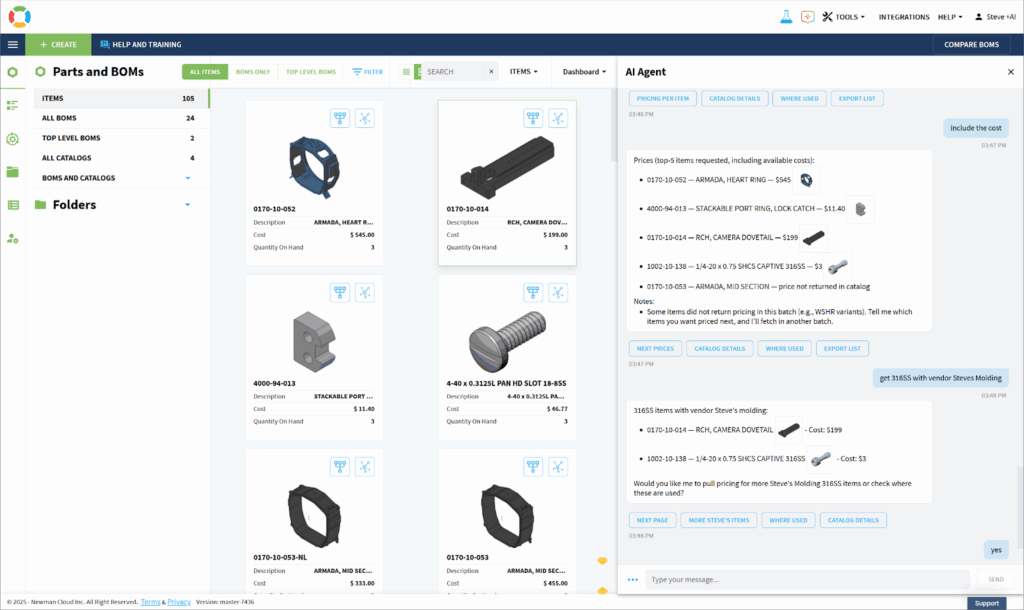Screen dimensions: 1024x610
Task: Expand the Folders section
Action: point(187,205)
